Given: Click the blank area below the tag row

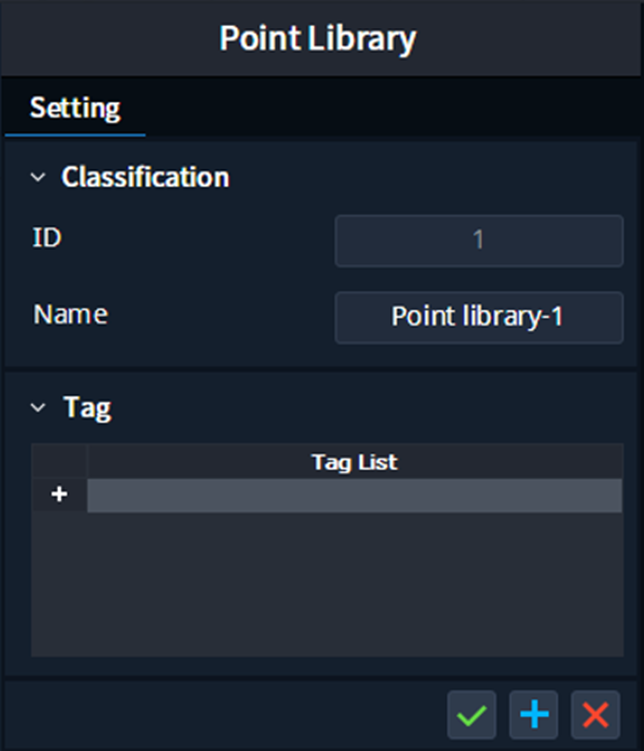Looking at the screenshot, I should [x=328, y=584].
